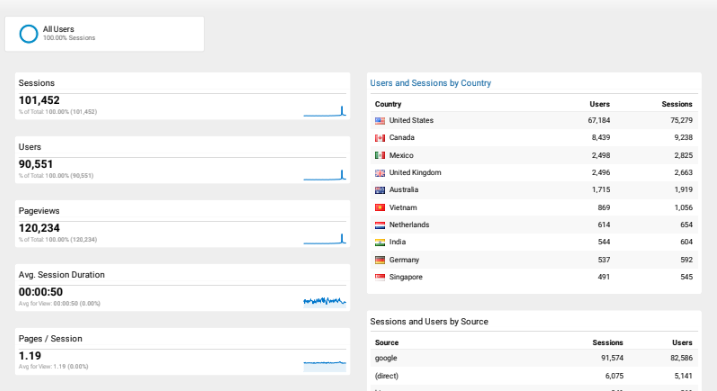Click the 1,056 sessions cell for Vietnam
The image size is (717, 391).
pyautogui.click(x=683, y=208)
